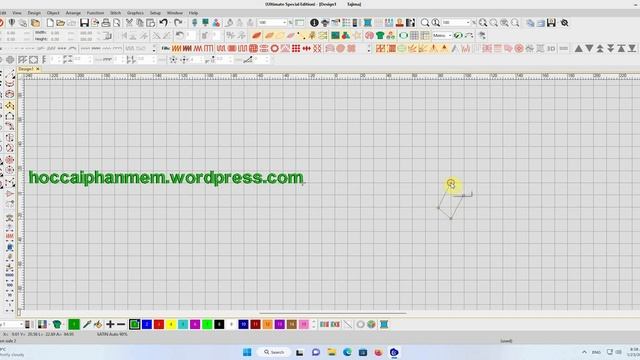Viewport: 640px width, 360px height.
Task: Select blue color swatch number 2
Action: [147, 324]
